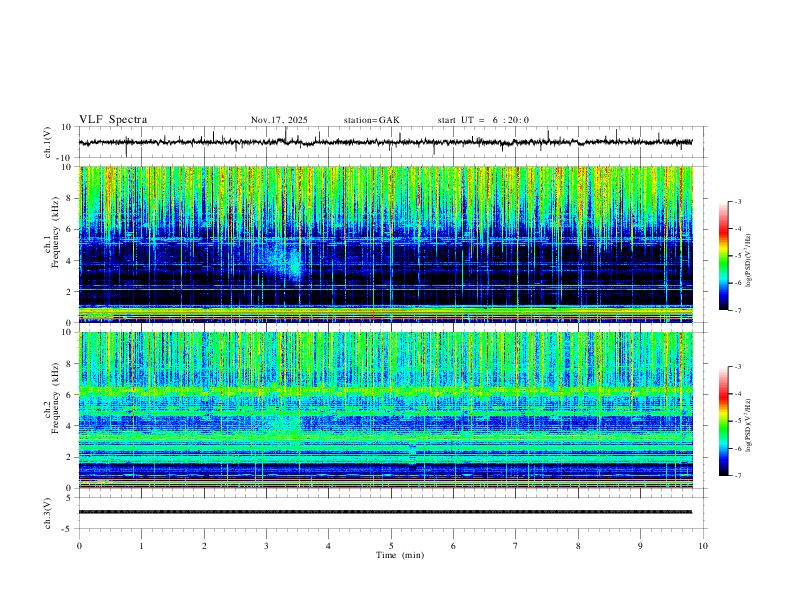Click the time axis tick label "5"

[x=391, y=546]
